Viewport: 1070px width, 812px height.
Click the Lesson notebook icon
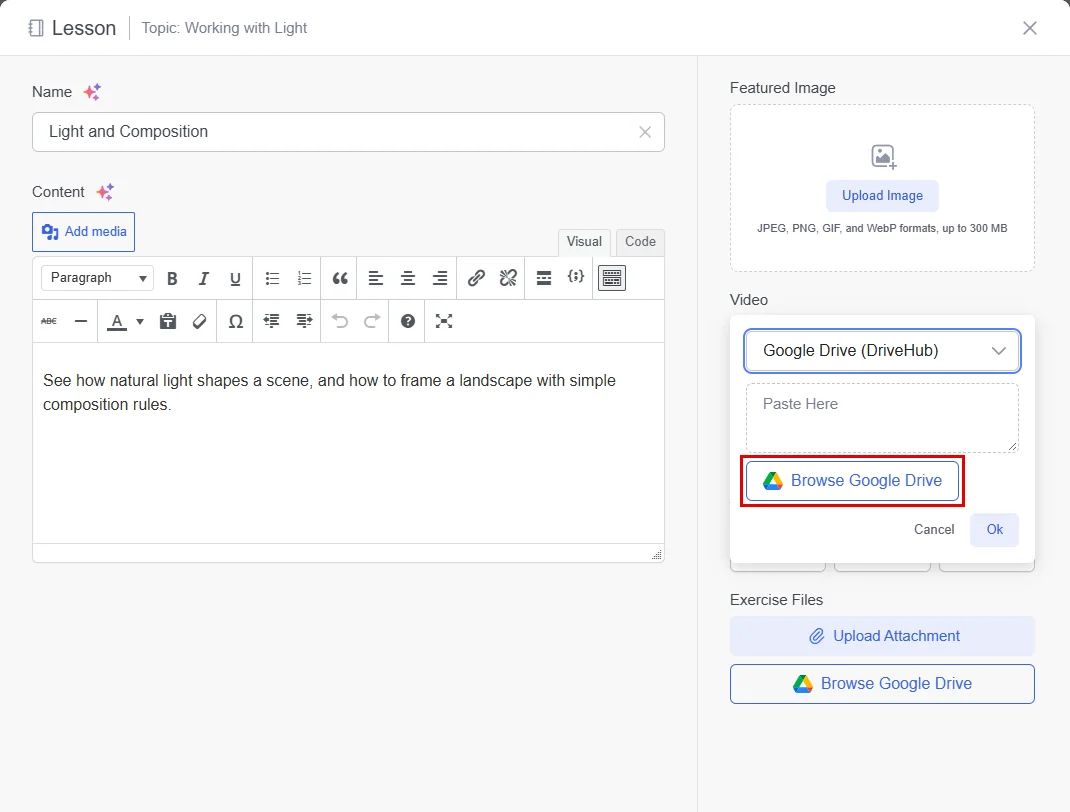[x=36, y=28]
